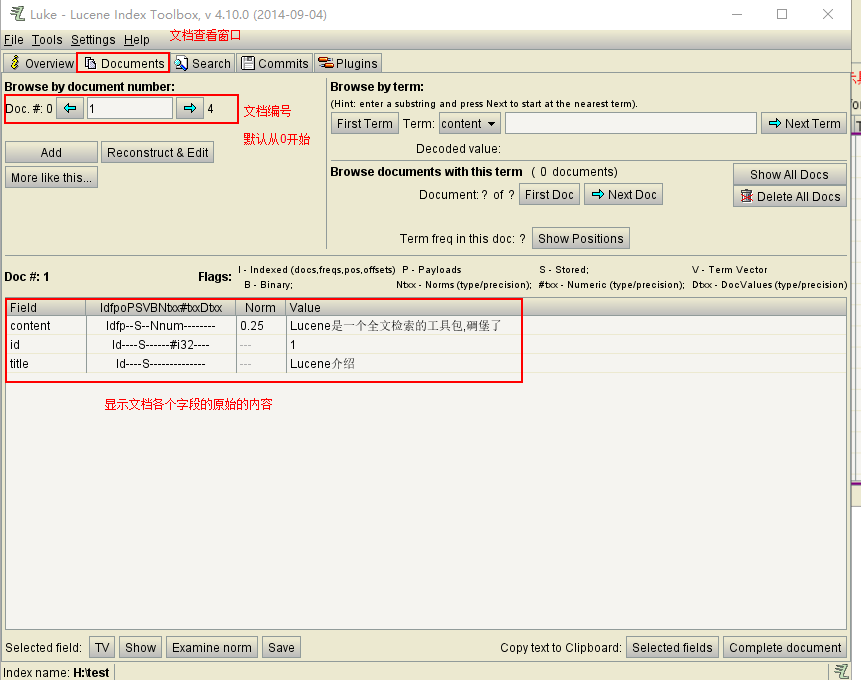Click the document number input field
Screen dimensions: 861x680
pos(129,109)
